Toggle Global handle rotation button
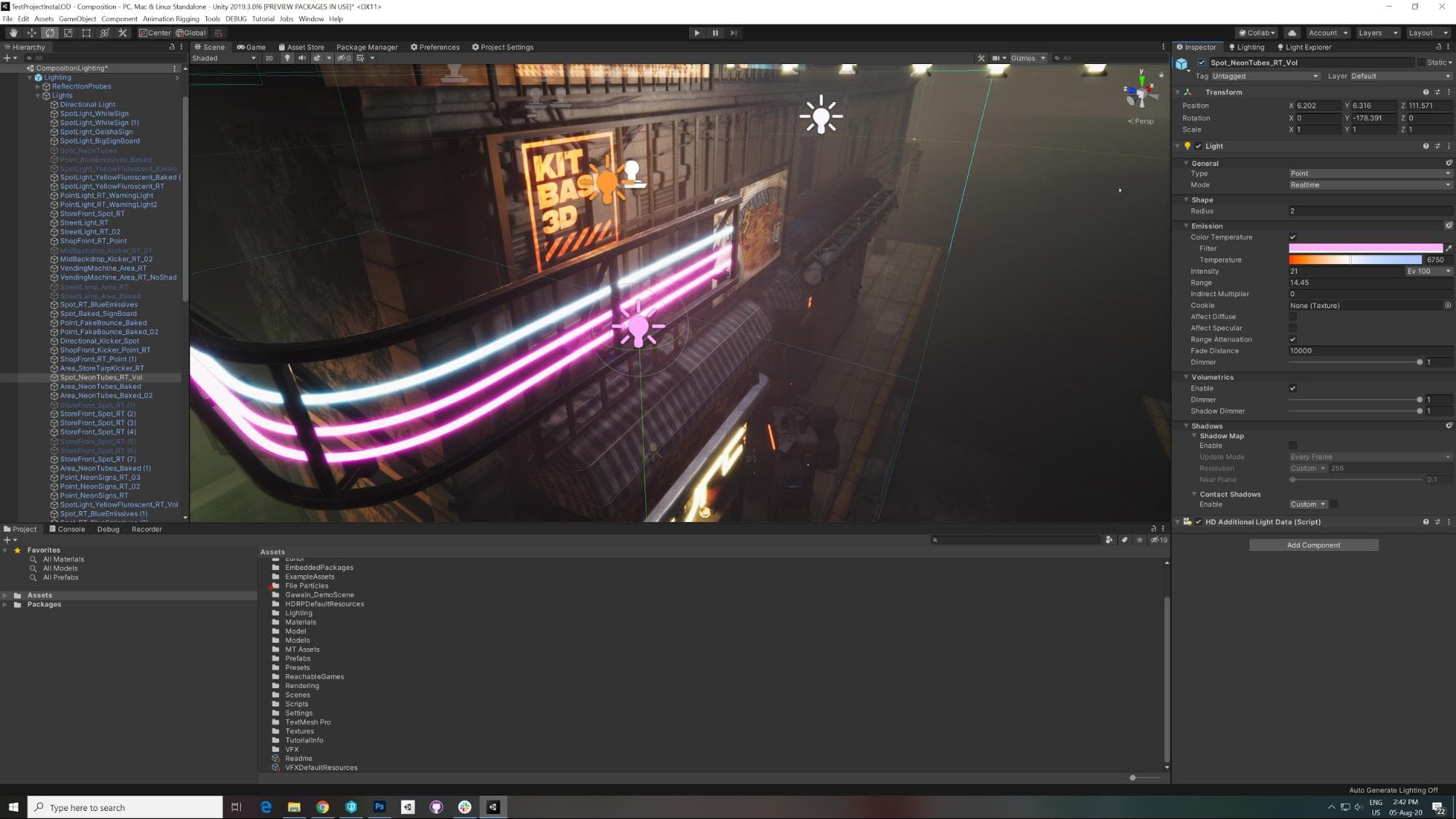1456x819 pixels. tap(191, 33)
